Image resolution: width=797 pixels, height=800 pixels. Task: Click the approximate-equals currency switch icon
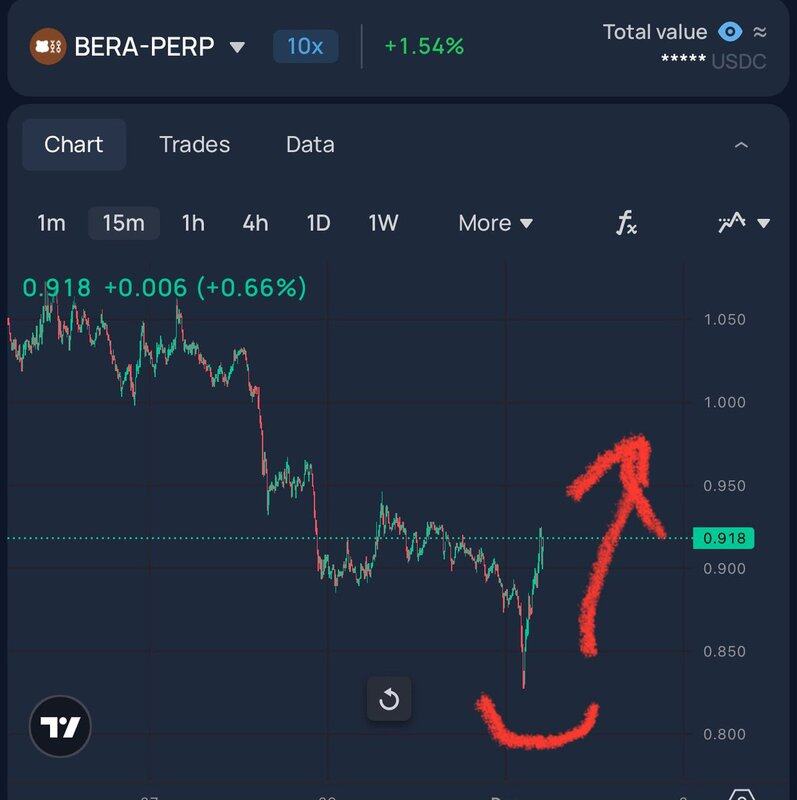(760, 32)
